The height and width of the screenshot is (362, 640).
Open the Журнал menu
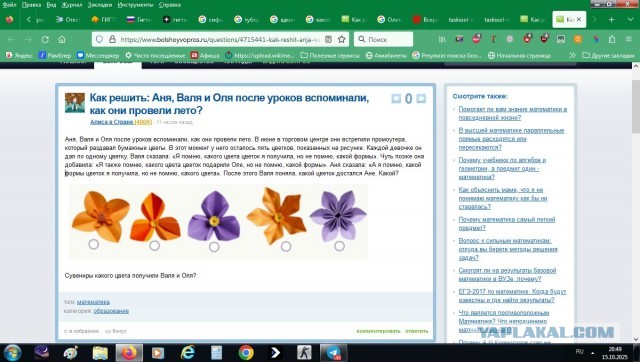click(x=72, y=5)
